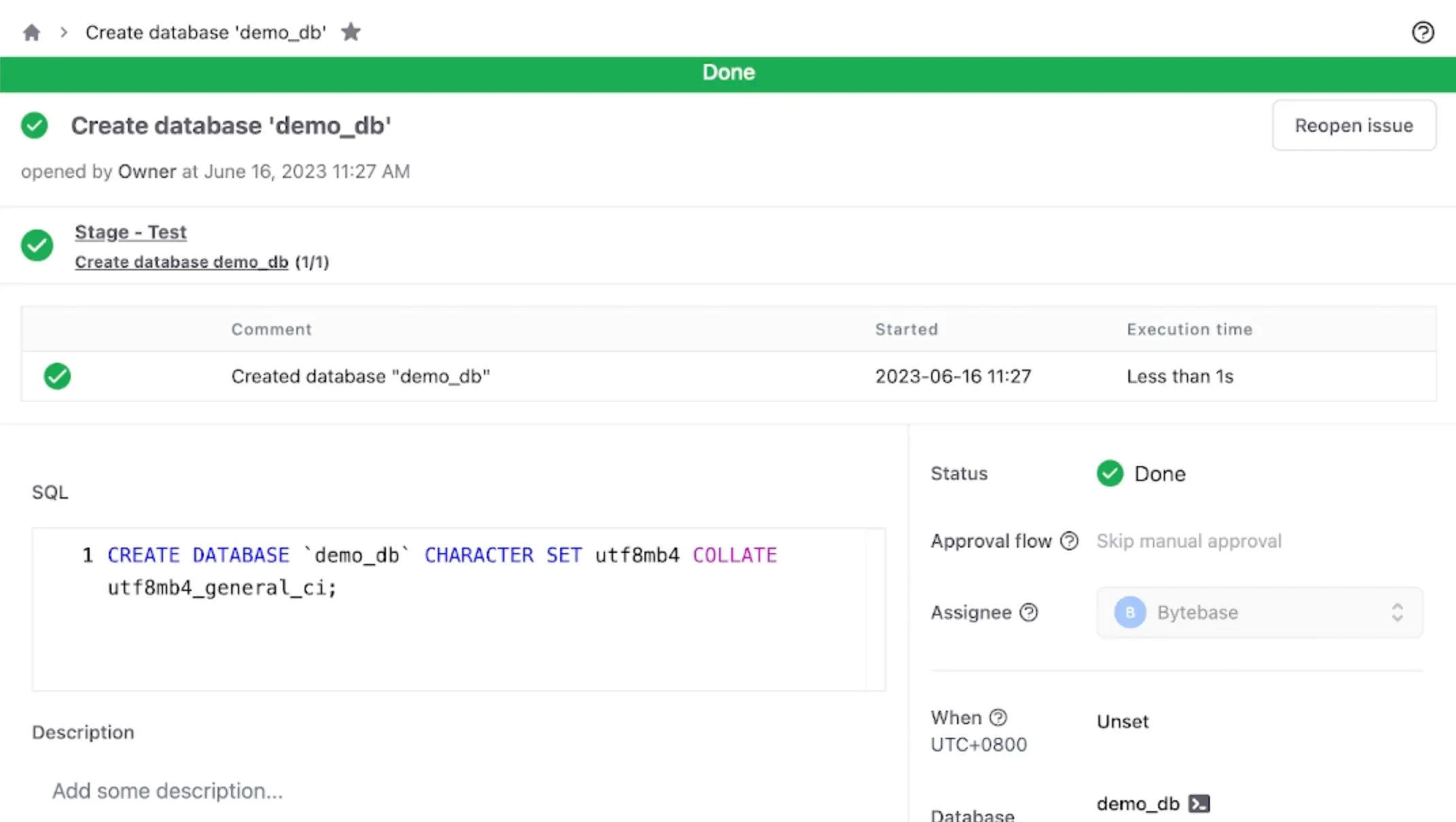Show When help tooltip icon
This screenshot has width=1456, height=822.
[x=998, y=717]
